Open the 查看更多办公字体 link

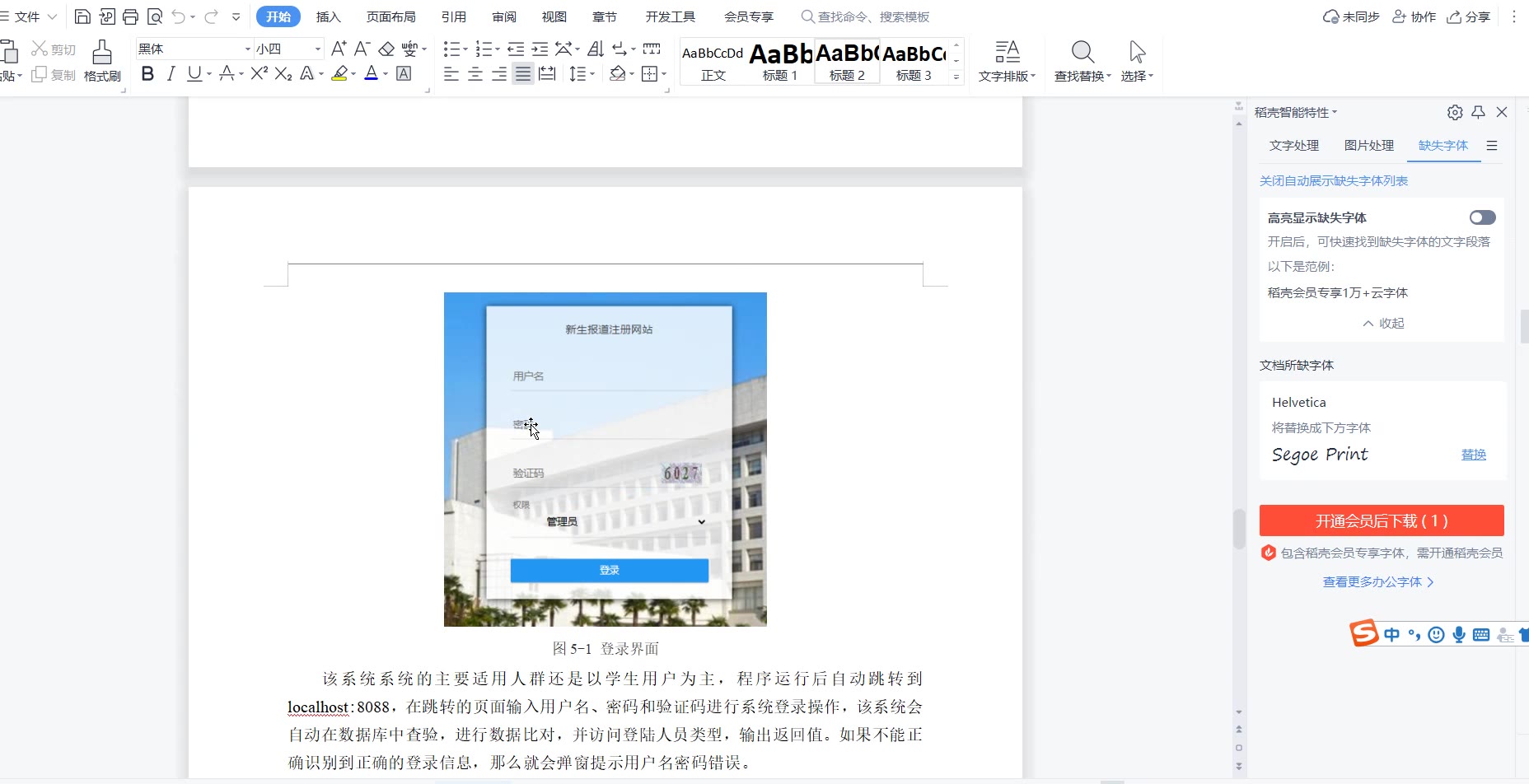click(1378, 581)
